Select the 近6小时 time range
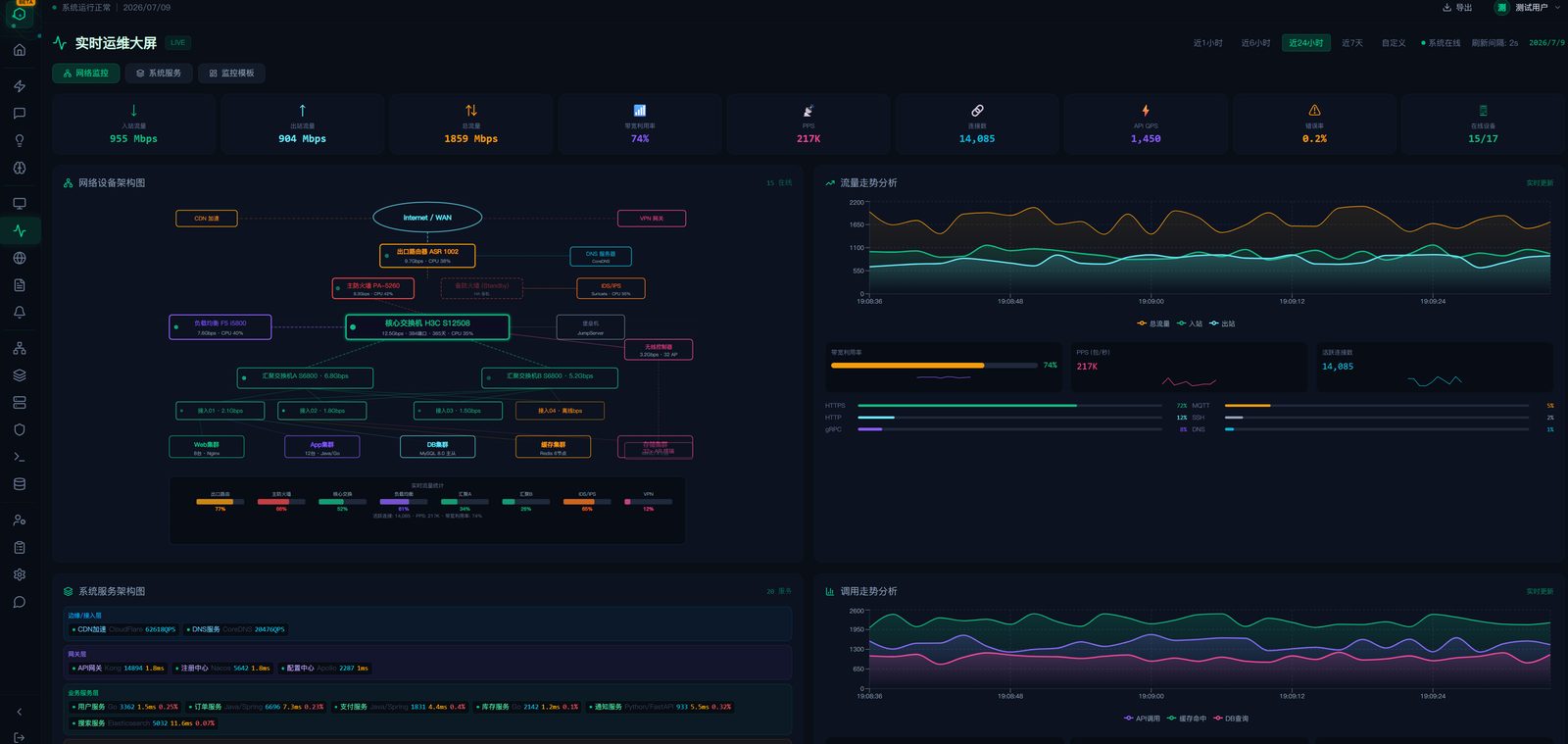 tap(1255, 43)
